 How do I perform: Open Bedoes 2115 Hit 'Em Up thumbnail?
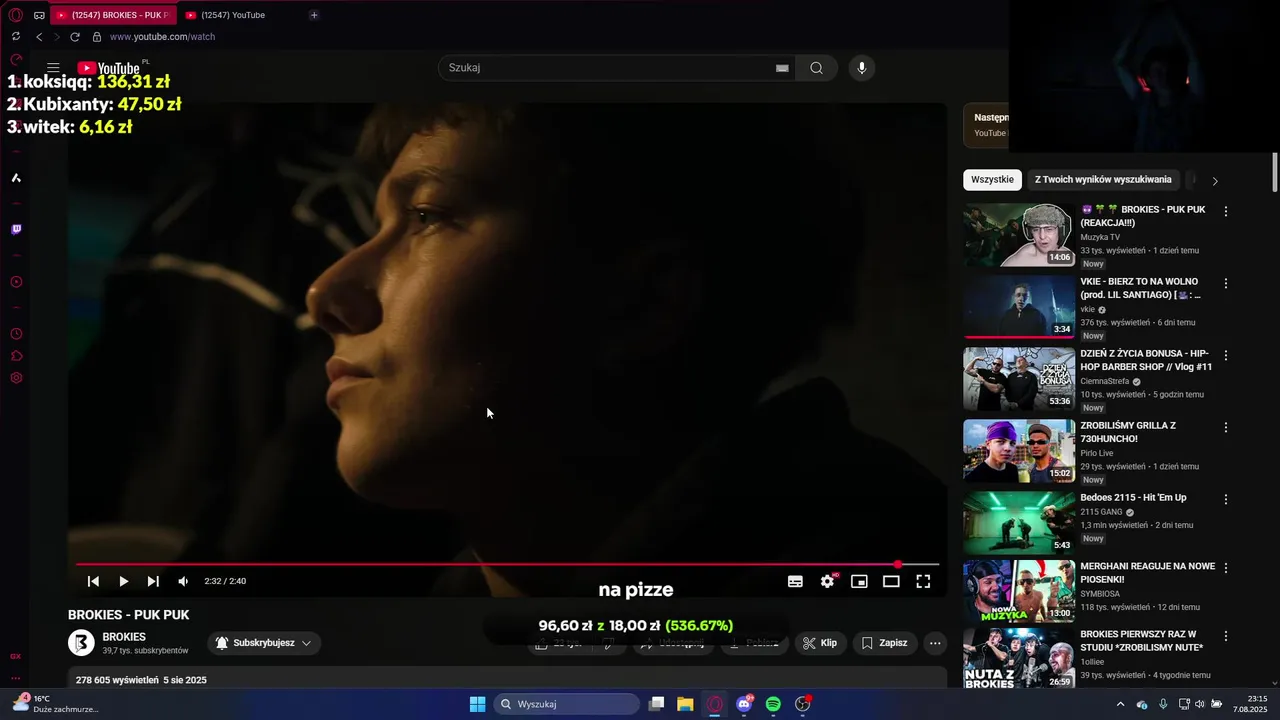[x=1019, y=523]
